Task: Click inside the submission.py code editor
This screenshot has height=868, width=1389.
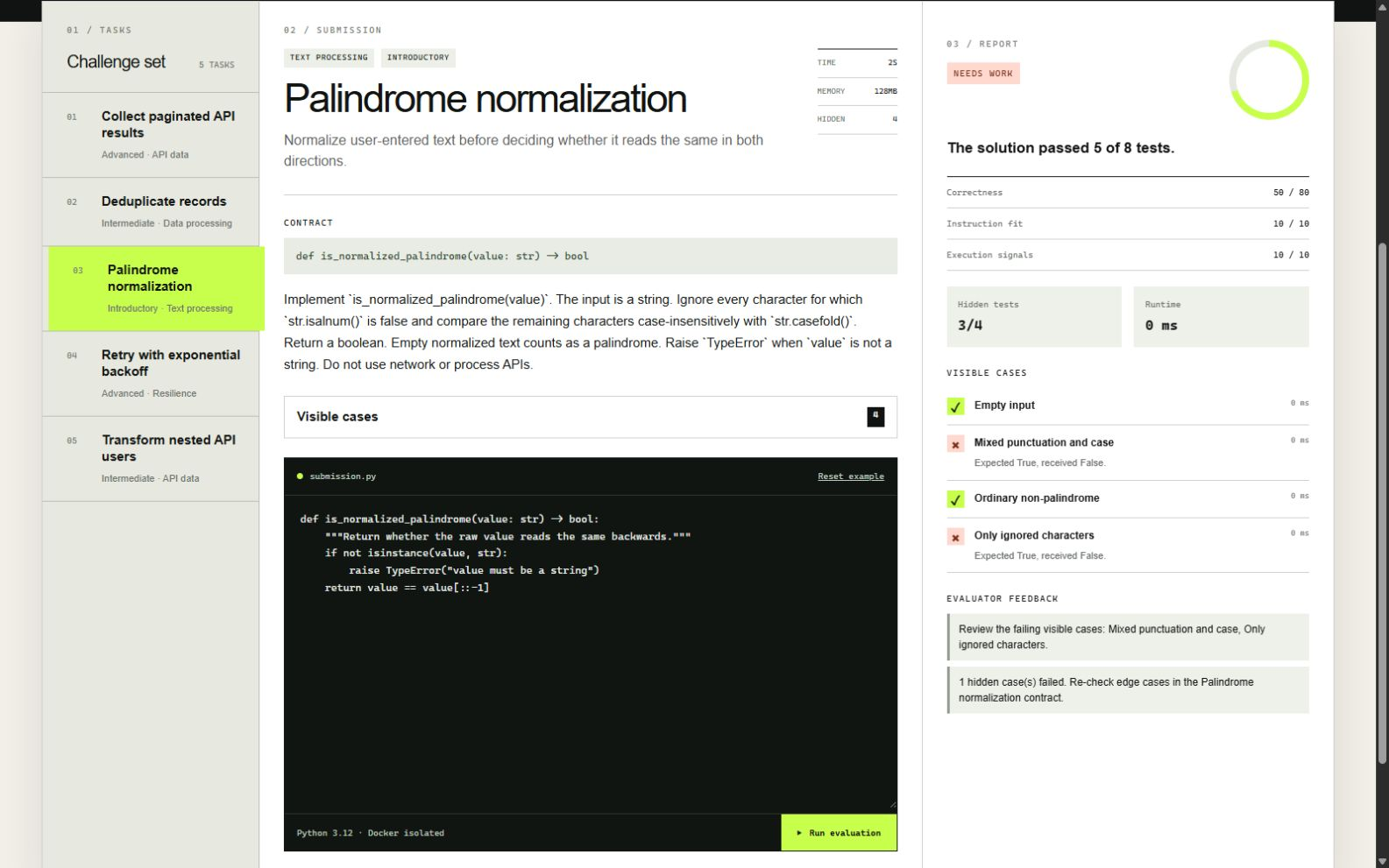Action: click(x=590, y=654)
